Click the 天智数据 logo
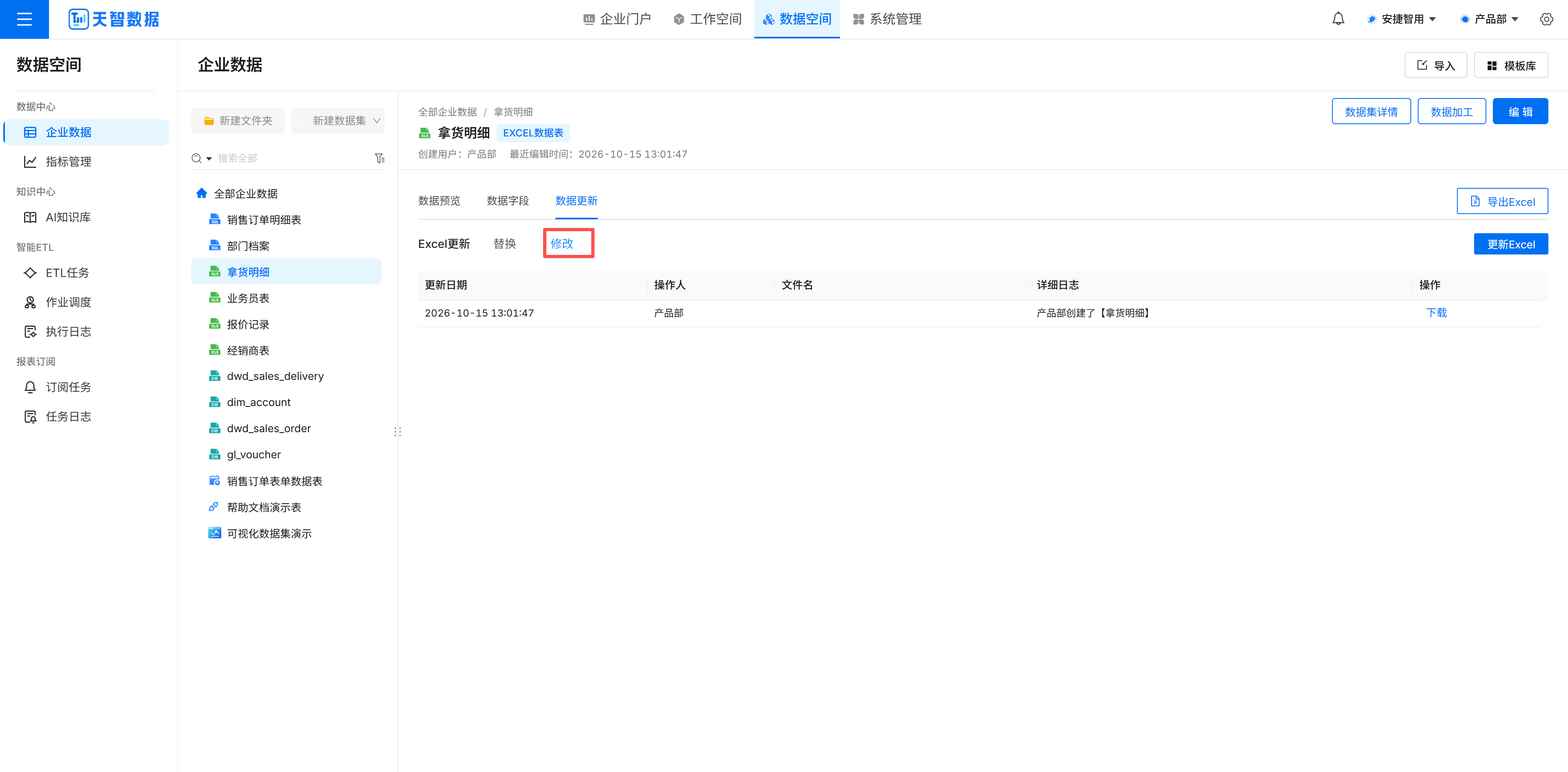 point(114,19)
